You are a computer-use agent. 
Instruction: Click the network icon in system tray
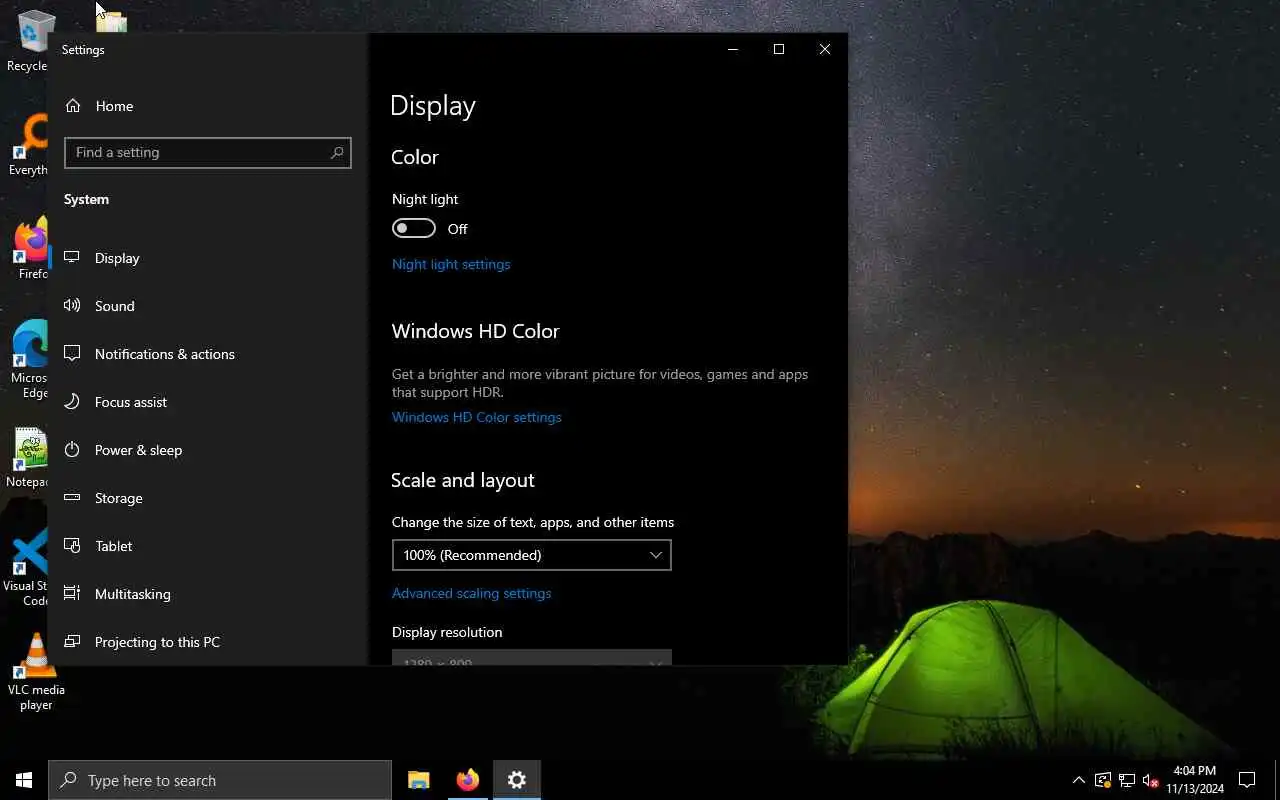click(x=1126, y=781)
